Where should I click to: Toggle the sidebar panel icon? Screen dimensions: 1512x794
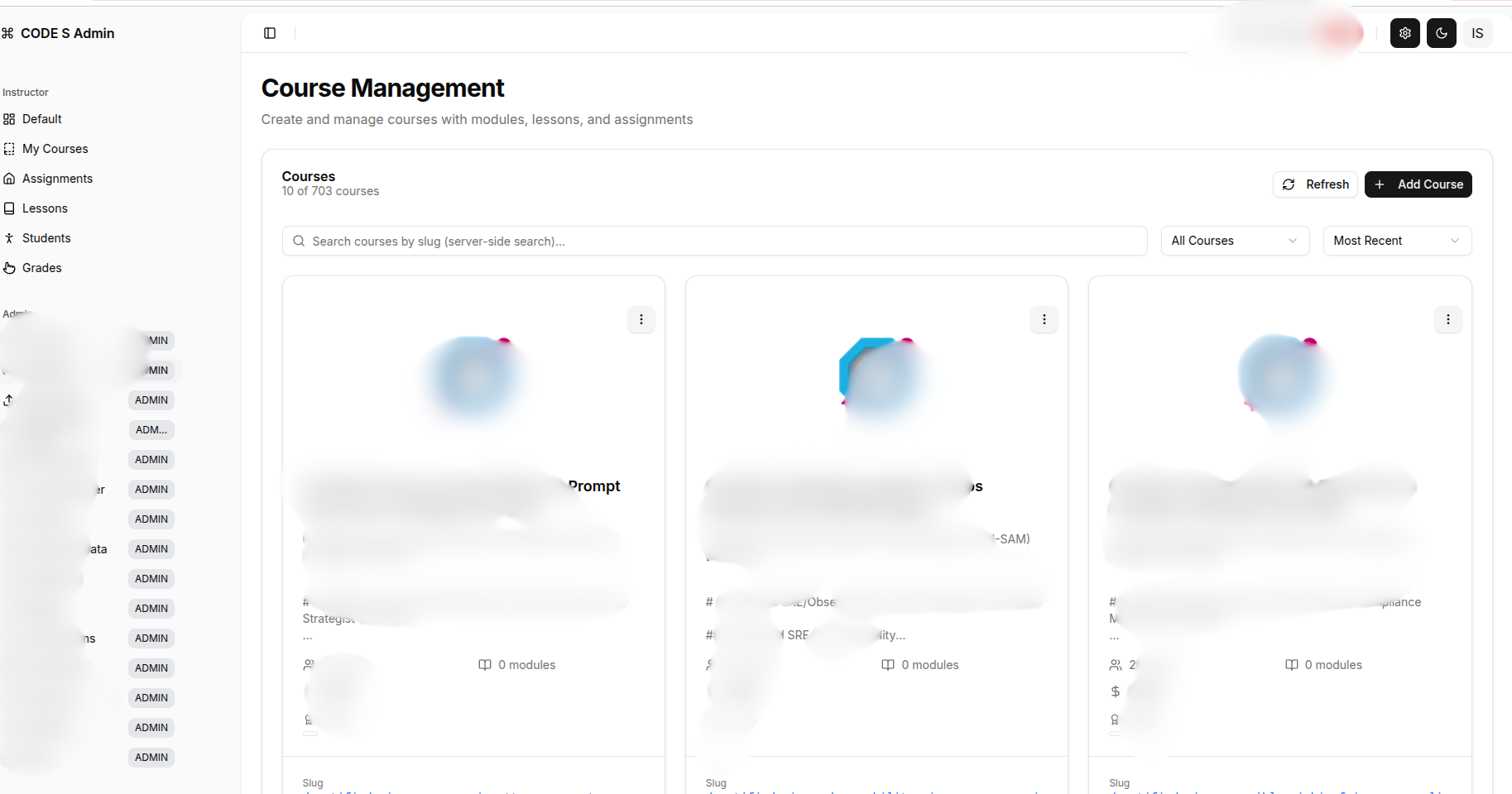tap(270, 33)
